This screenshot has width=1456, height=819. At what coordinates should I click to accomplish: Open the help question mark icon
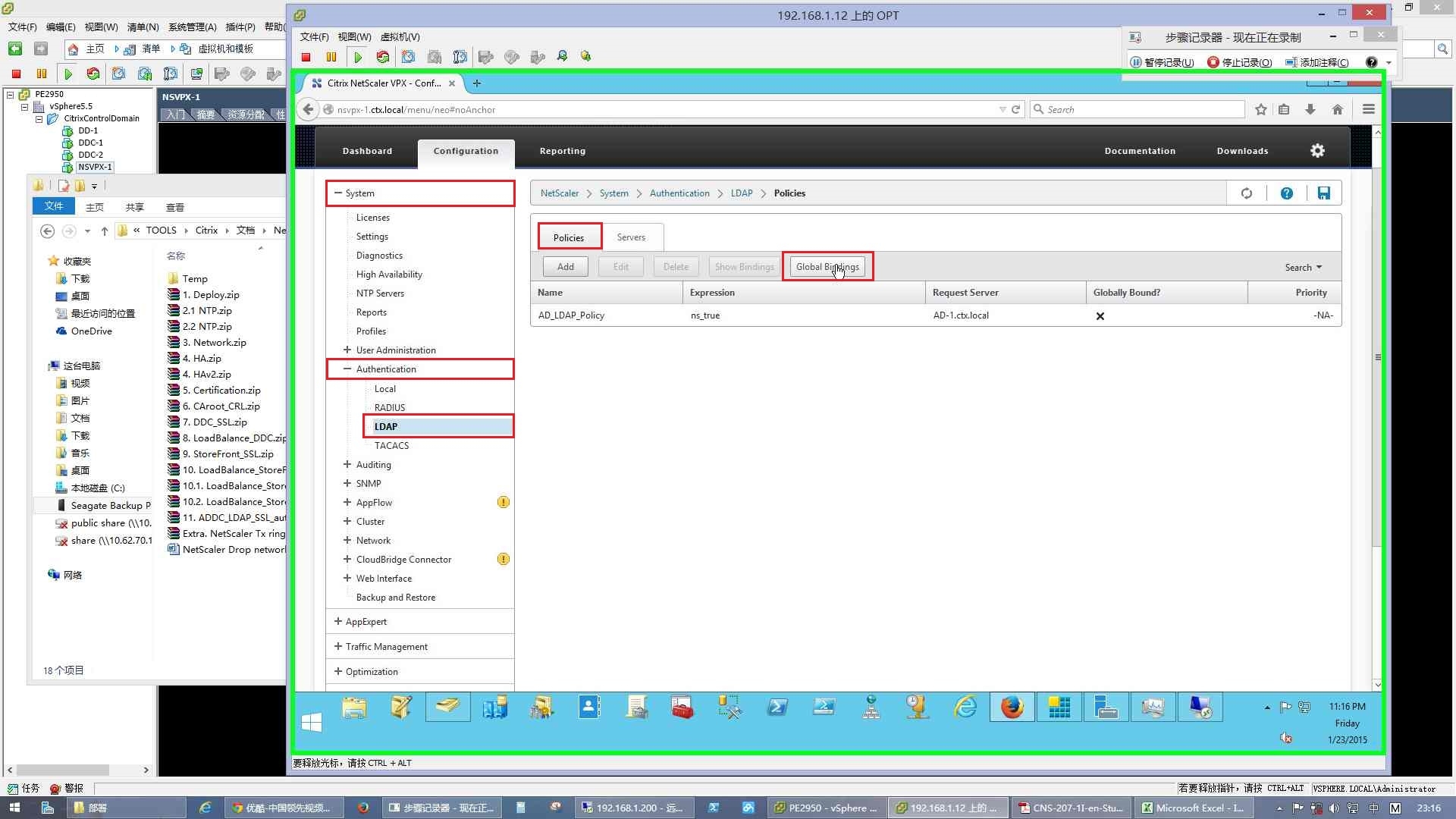(1287, 193)
